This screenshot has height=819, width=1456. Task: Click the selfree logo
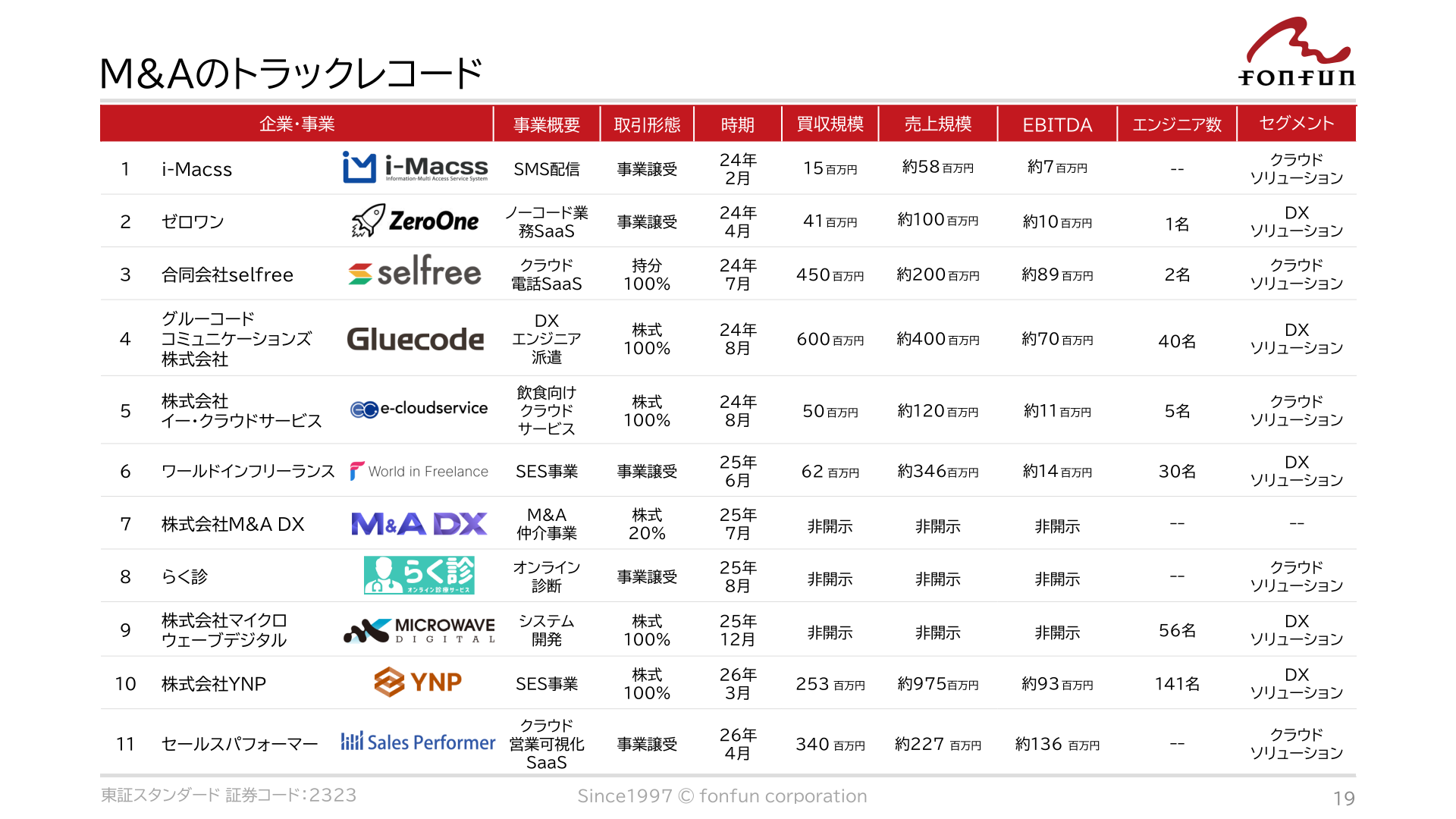click(x=415, y=271)
